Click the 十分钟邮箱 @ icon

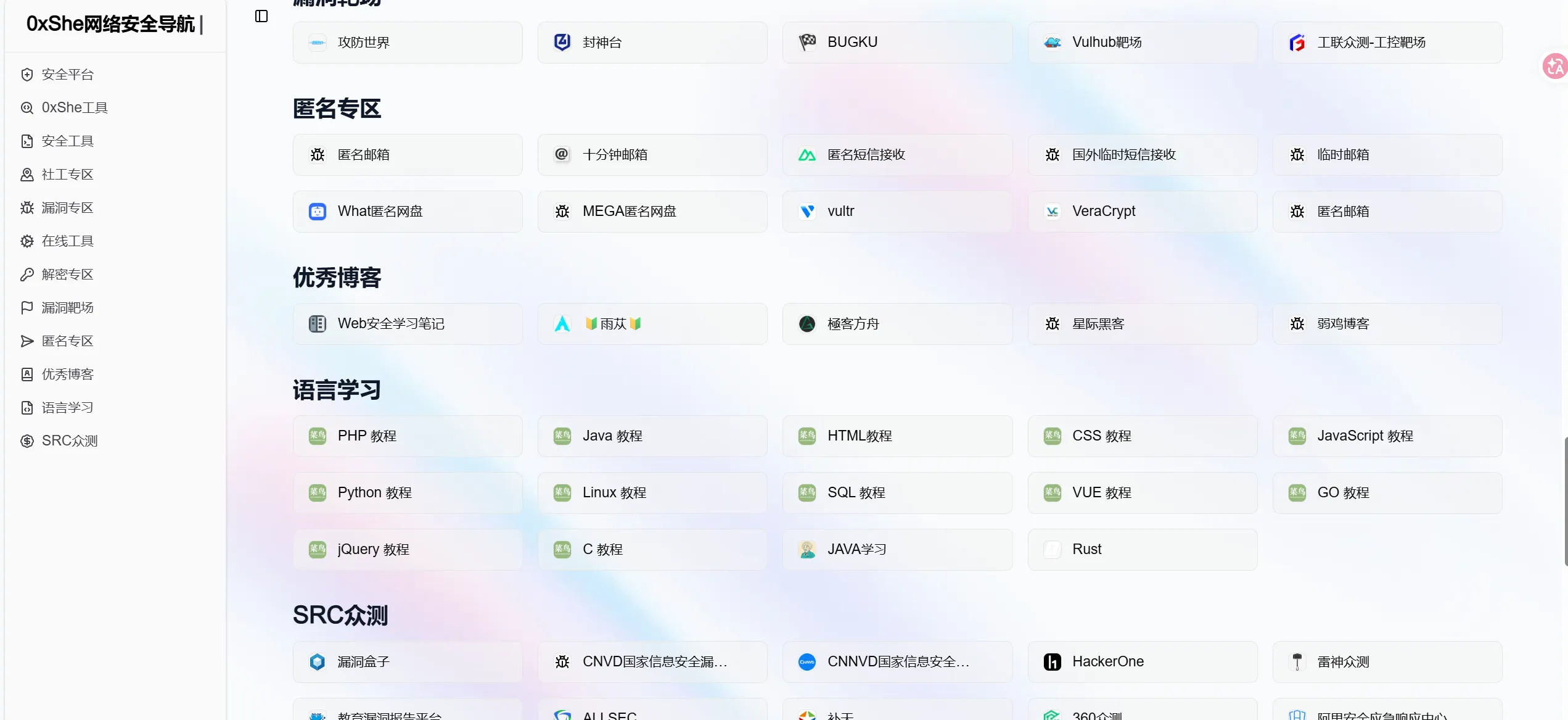(x=562, y=154)
